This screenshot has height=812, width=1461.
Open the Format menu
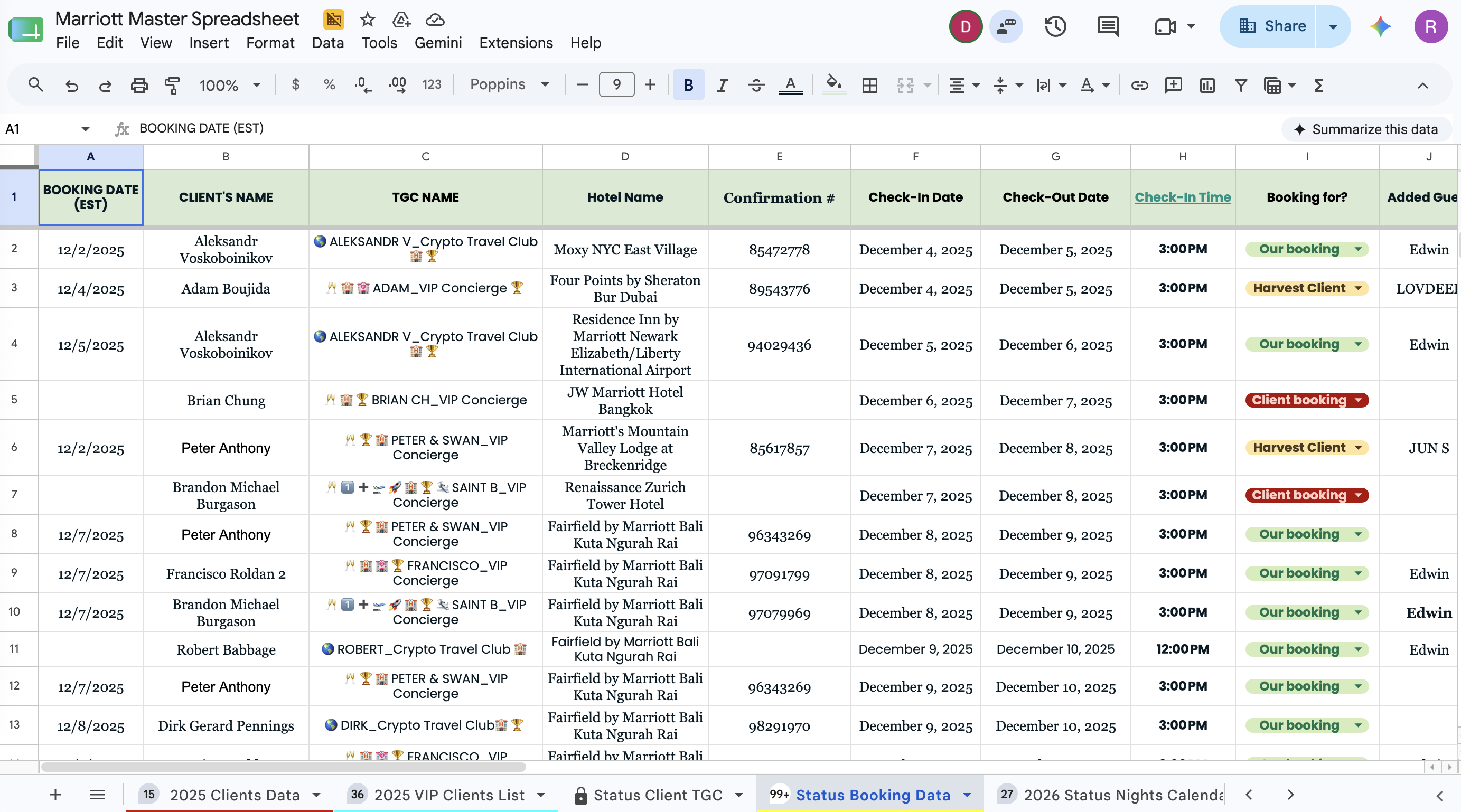click(270, 43)
